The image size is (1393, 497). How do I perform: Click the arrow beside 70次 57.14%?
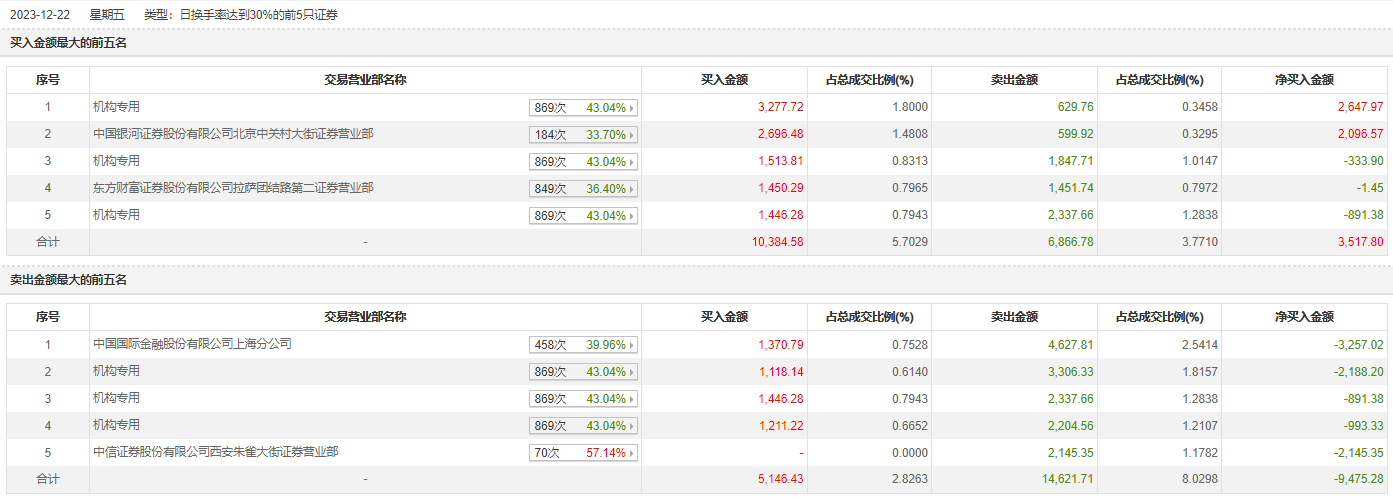[x=632, y=453]
